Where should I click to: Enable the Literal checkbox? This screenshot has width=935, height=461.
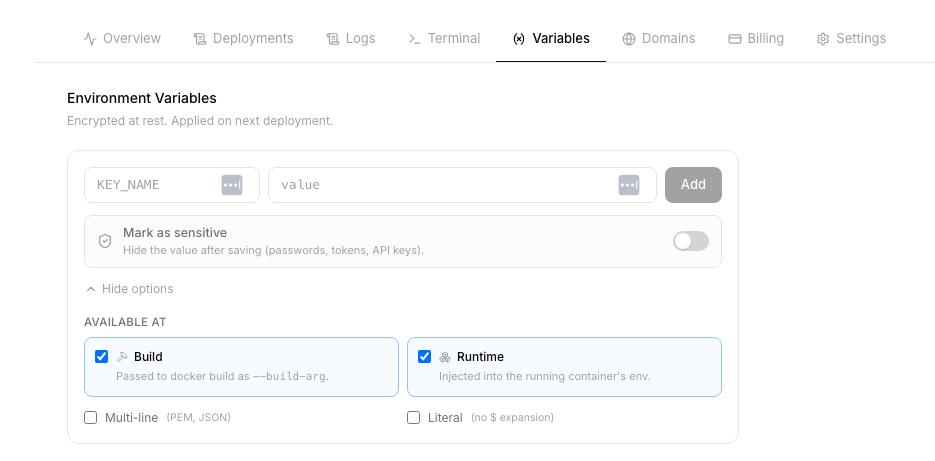(413, 417)
